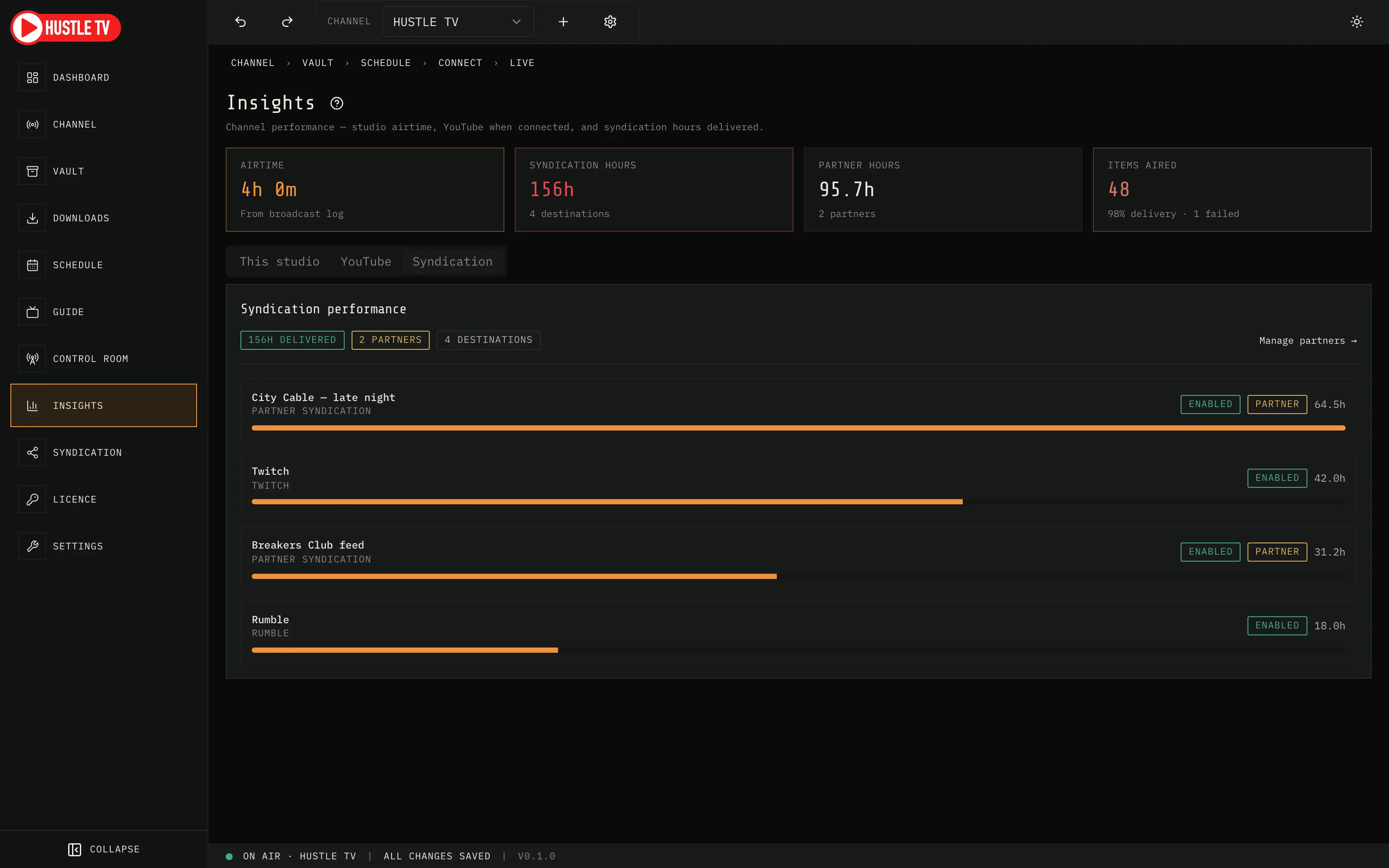Image resolution: width=1389 pixels, height=868 pixels.
Task: Click the Channel broadcast icon in sidebar
Action: point(32,125)
